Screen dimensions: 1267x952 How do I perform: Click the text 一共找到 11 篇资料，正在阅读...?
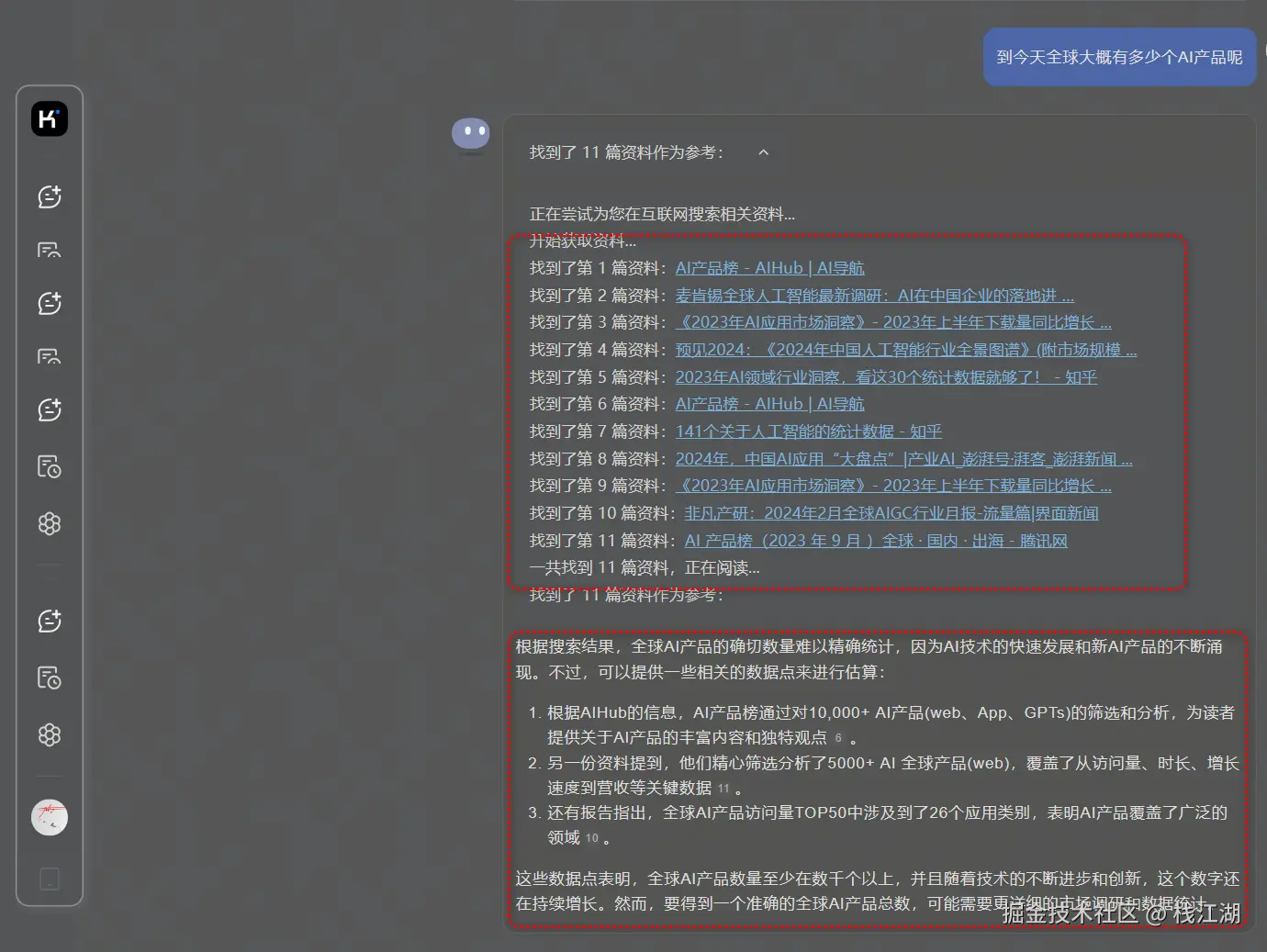[645, 567]
